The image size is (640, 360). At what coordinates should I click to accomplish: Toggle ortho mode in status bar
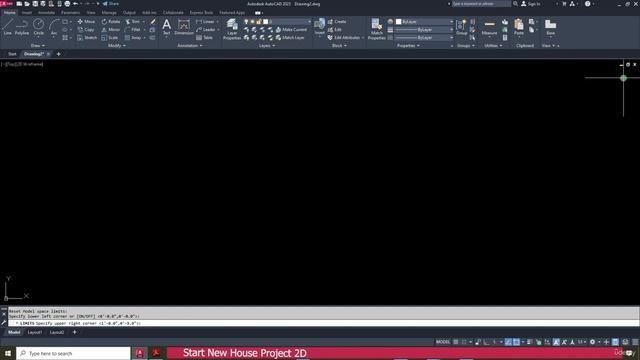coord(486,342)
